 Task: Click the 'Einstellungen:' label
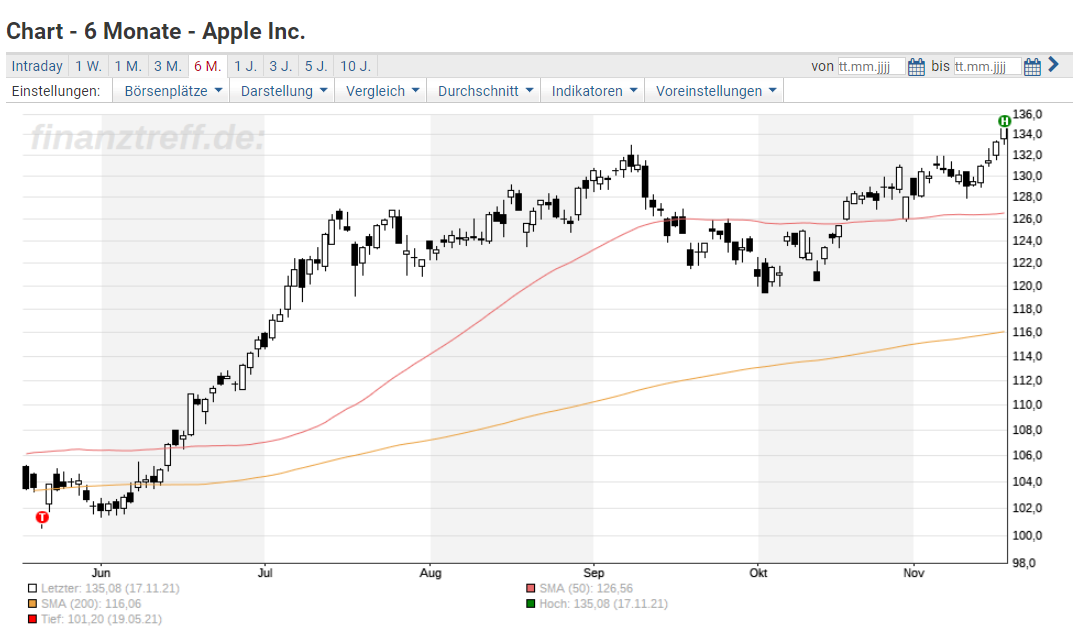[56, 91]
